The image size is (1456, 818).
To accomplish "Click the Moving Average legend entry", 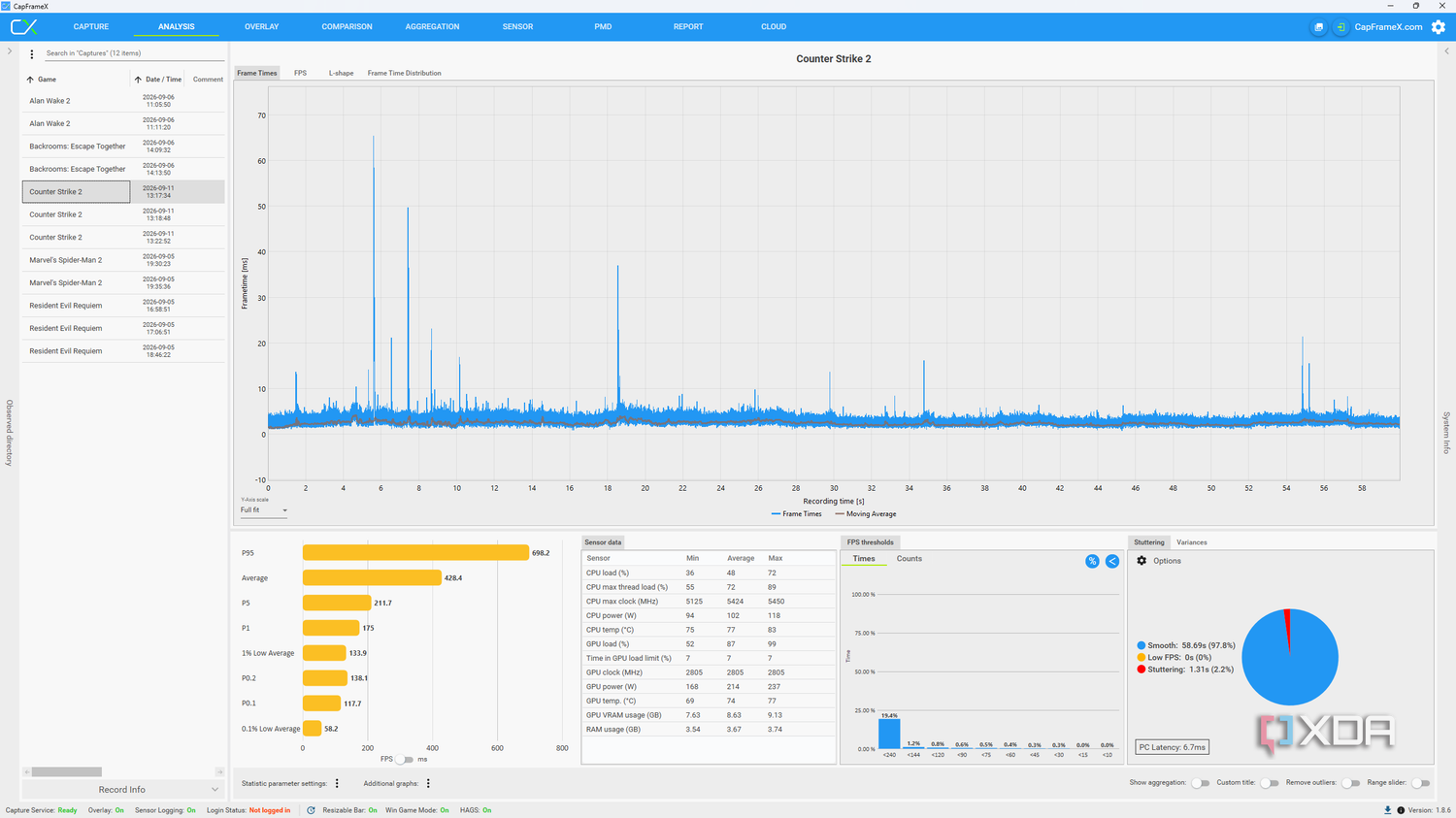I will click(866, 514).
